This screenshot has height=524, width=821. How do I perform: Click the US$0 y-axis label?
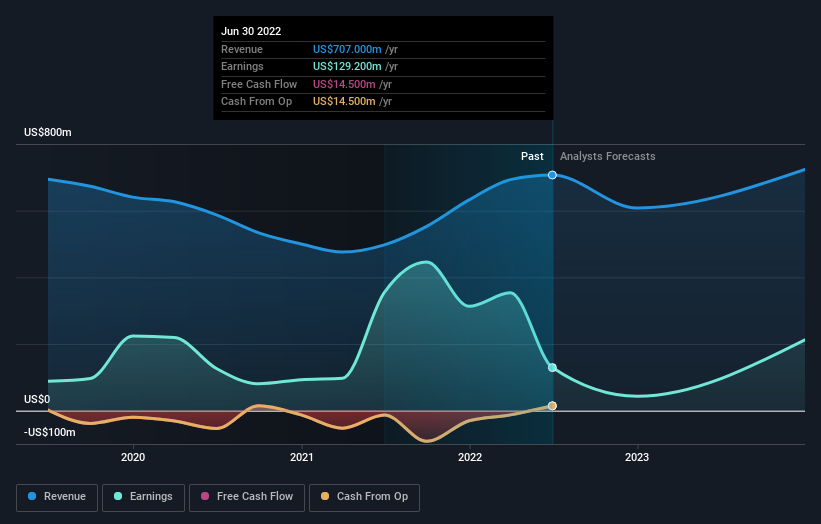click(37, 399)
